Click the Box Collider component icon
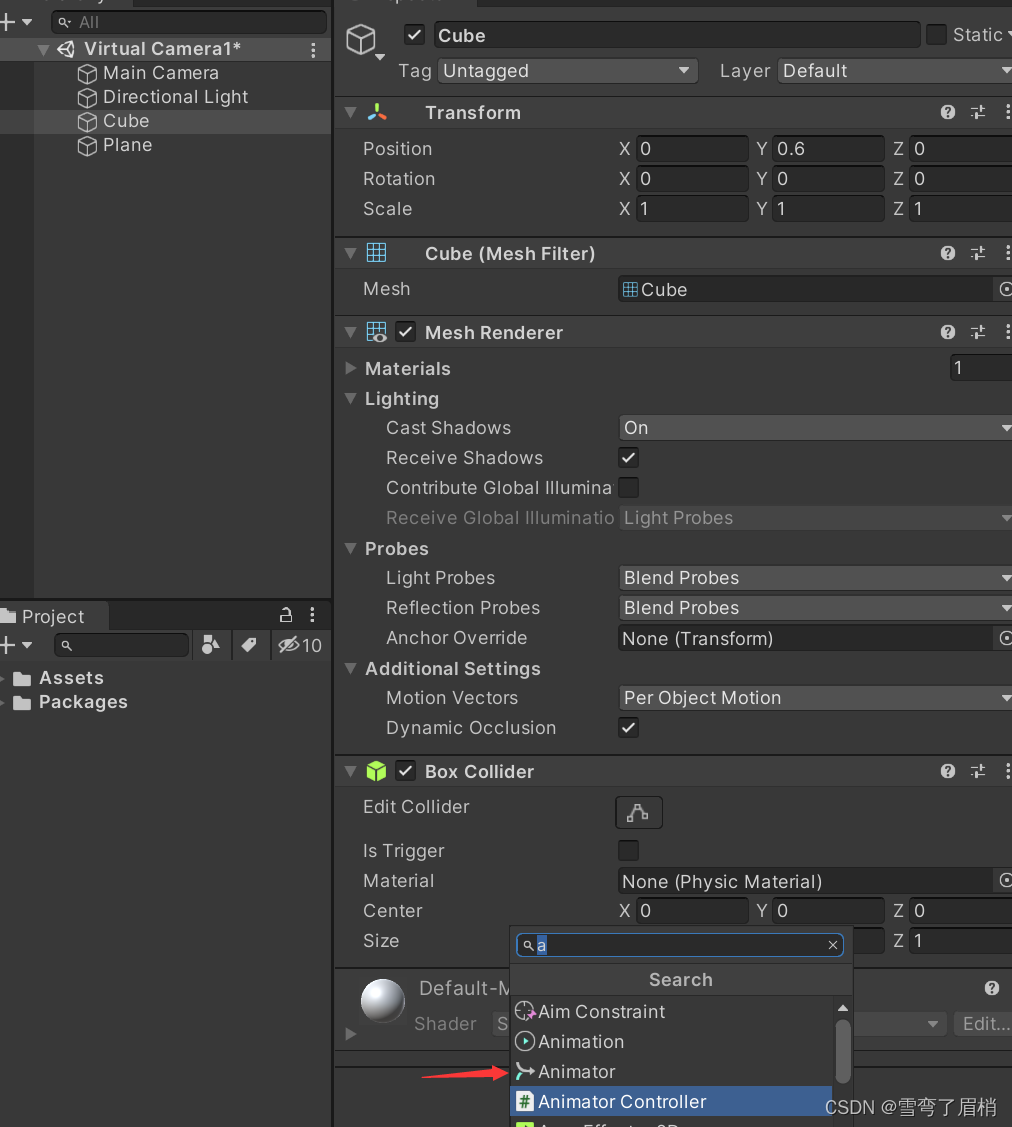1012x1127 pixels. (375, 771)
